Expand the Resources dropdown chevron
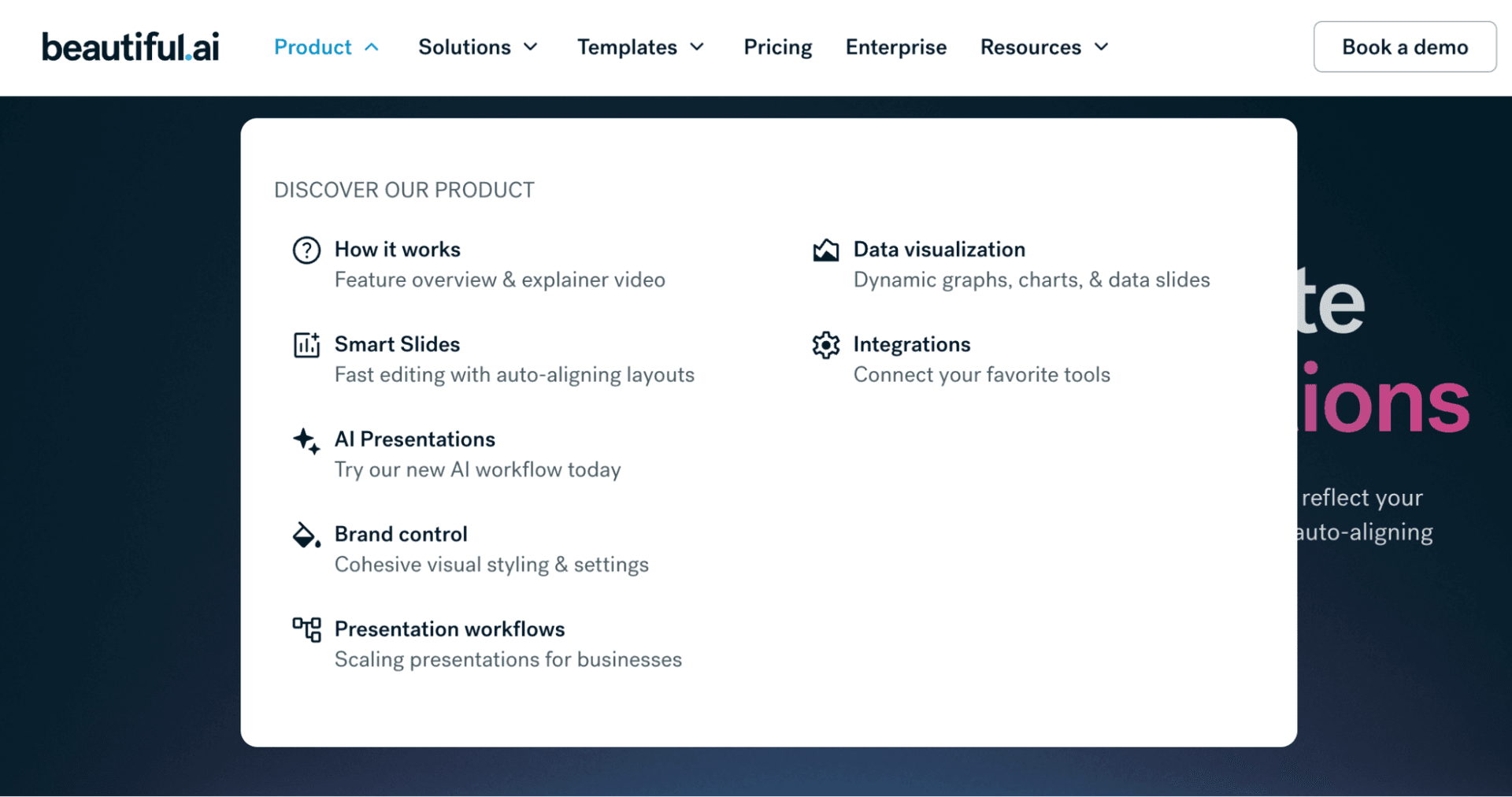Viewport: 1512px width, 797px height. [1101, 47]
